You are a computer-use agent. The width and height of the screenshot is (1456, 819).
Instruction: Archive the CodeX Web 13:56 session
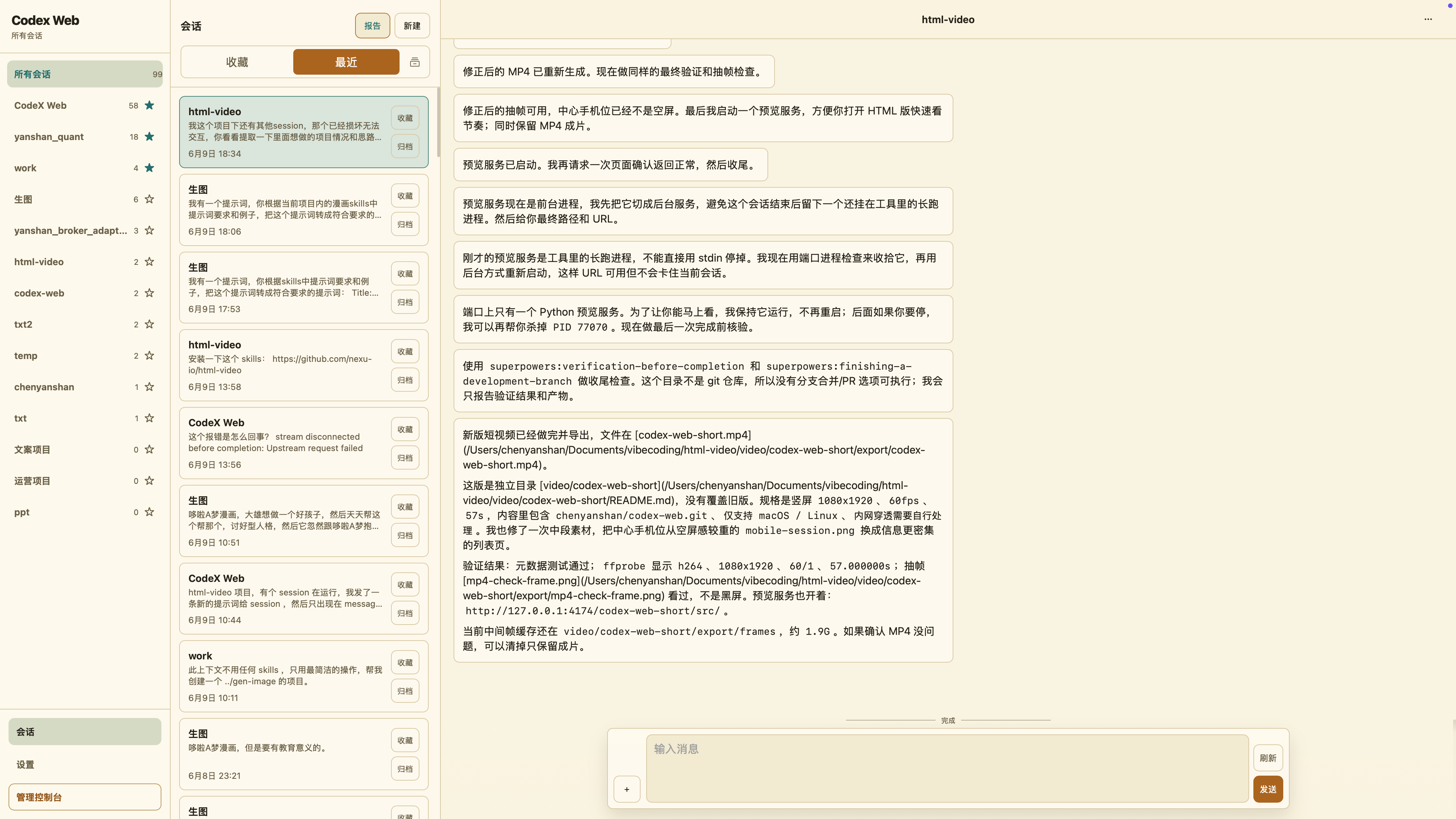pos(405,457)
